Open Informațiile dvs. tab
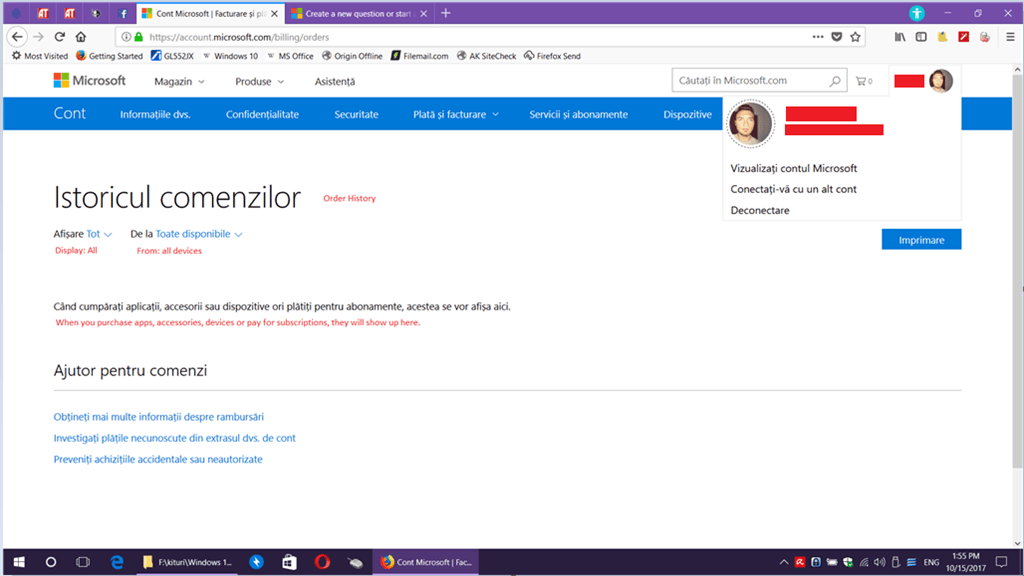Viewport: 1024px width, 576px height. point(155,114)
